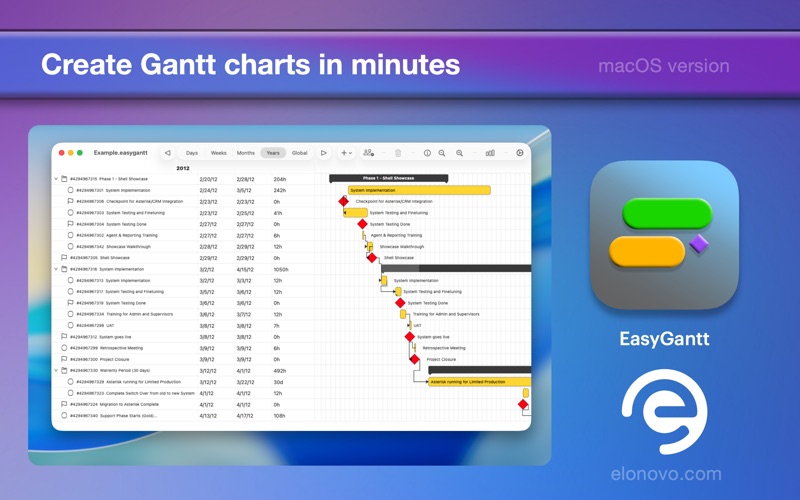The width and height of the screenshot is (800, 500).
Task: Click circle icon of task #4294967301
Action: pos(70,190)
